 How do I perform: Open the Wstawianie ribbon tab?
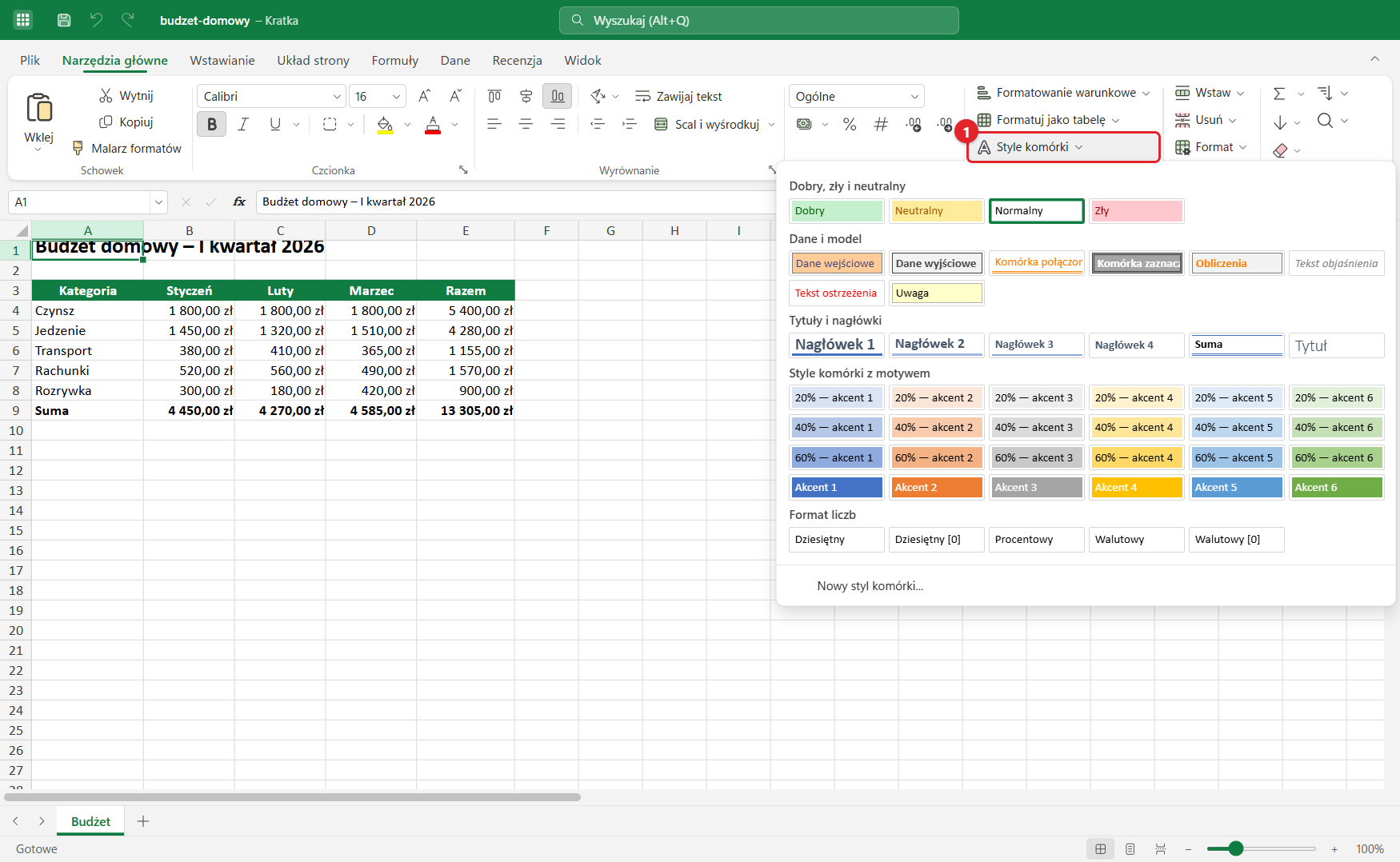coord(222,60)
